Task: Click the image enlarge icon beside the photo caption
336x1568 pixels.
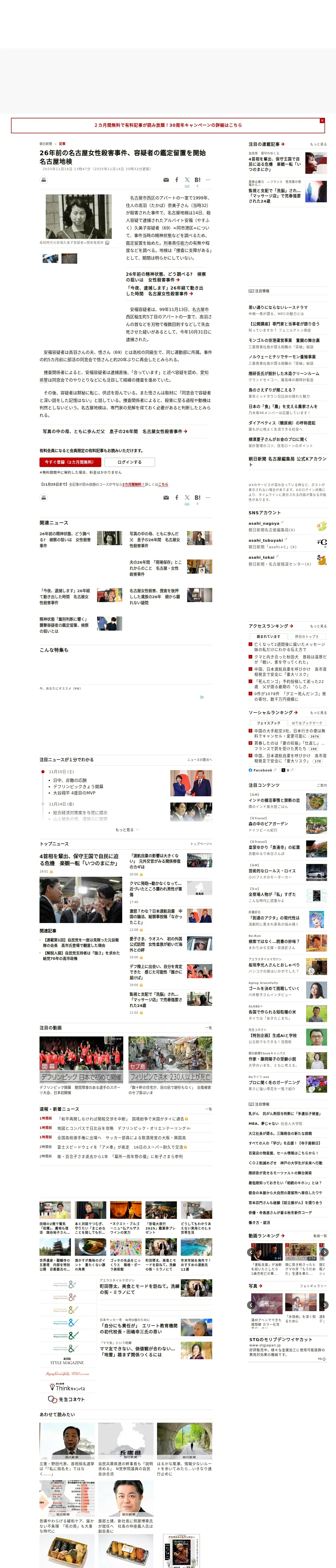Action: pyautogui.click(x=107, y=243)
